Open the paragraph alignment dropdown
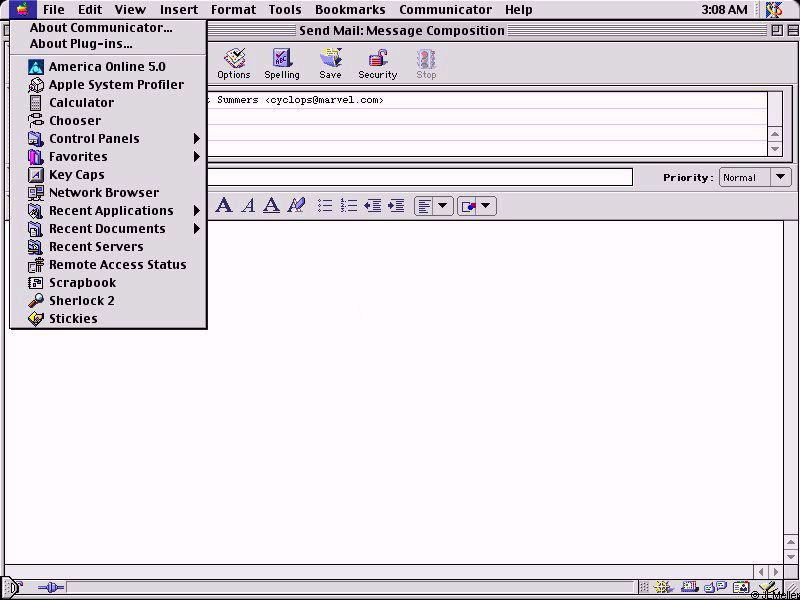Screen dimensions: 800x600 pyautogui.click(x=434, y=206)
